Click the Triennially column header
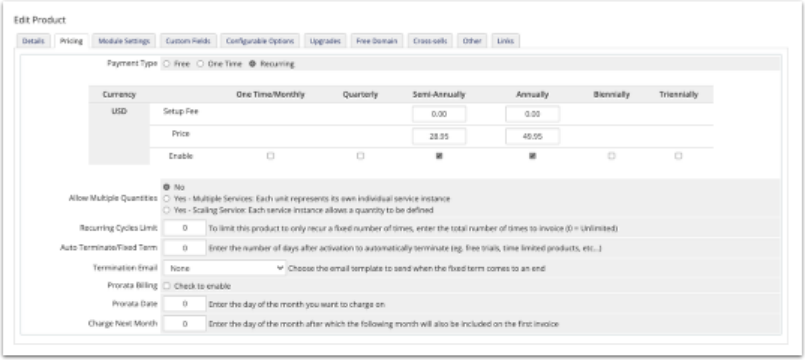Viewport: 805px width, 360px height. pos(678,94)
